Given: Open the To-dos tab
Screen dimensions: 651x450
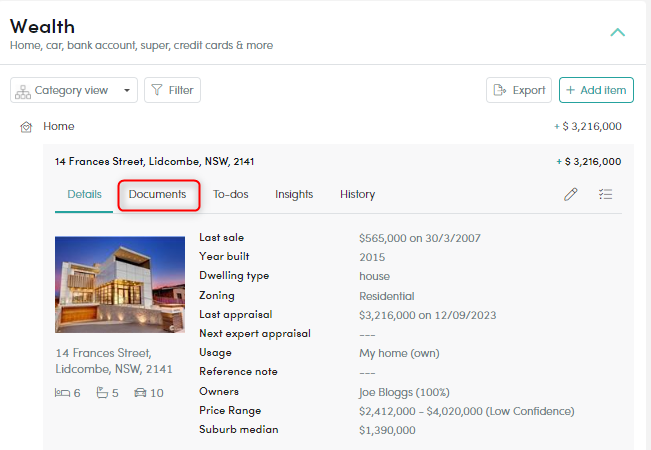Looking at the screenshot, I should [x=230, y=194].
